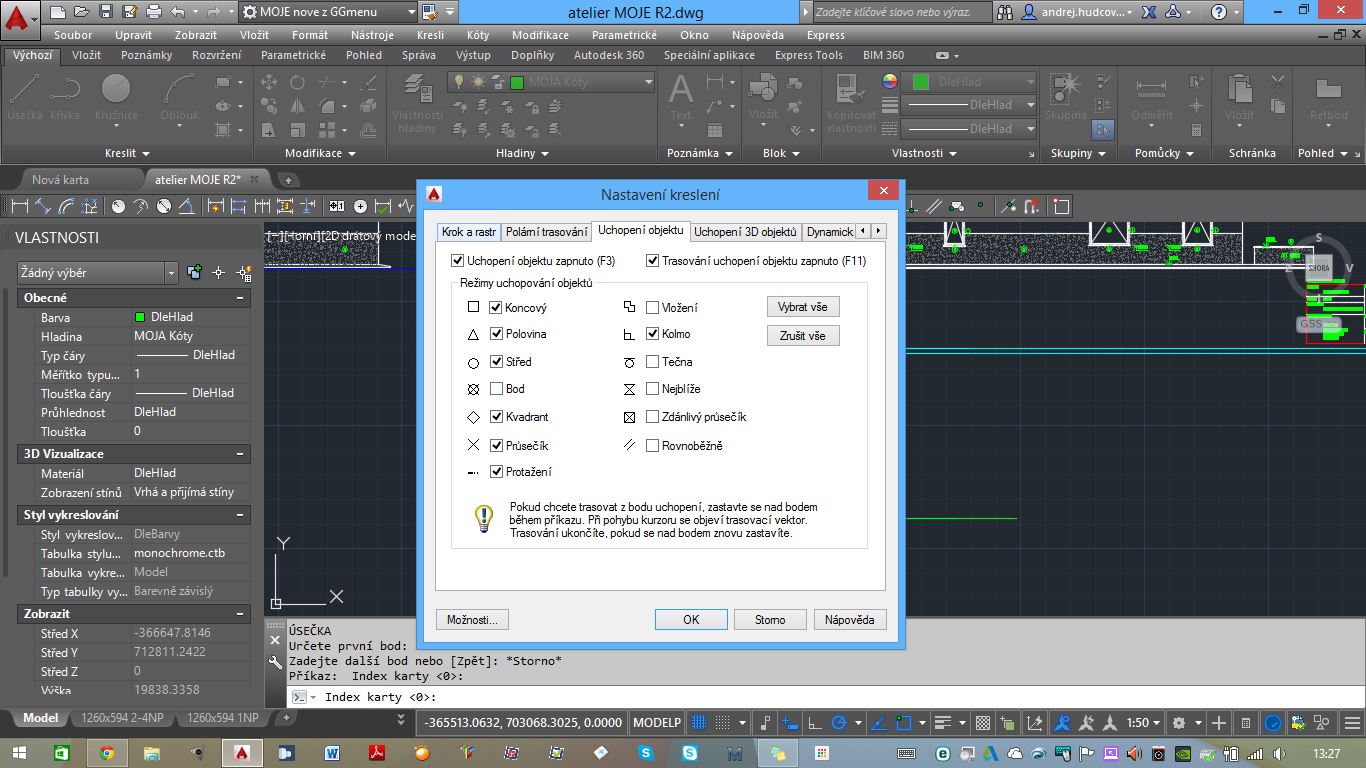Viewport: 1366px width, 768px height.
Task: Click the Open file quick-access icon
Action: [x=82, y=12]
